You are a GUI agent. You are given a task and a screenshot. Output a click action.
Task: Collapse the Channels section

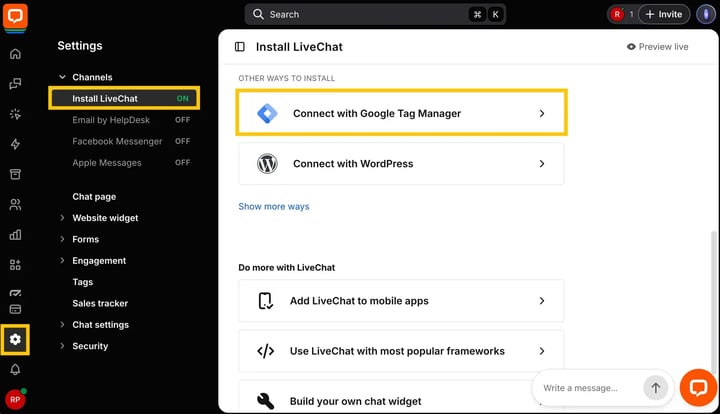pos(62,77)
